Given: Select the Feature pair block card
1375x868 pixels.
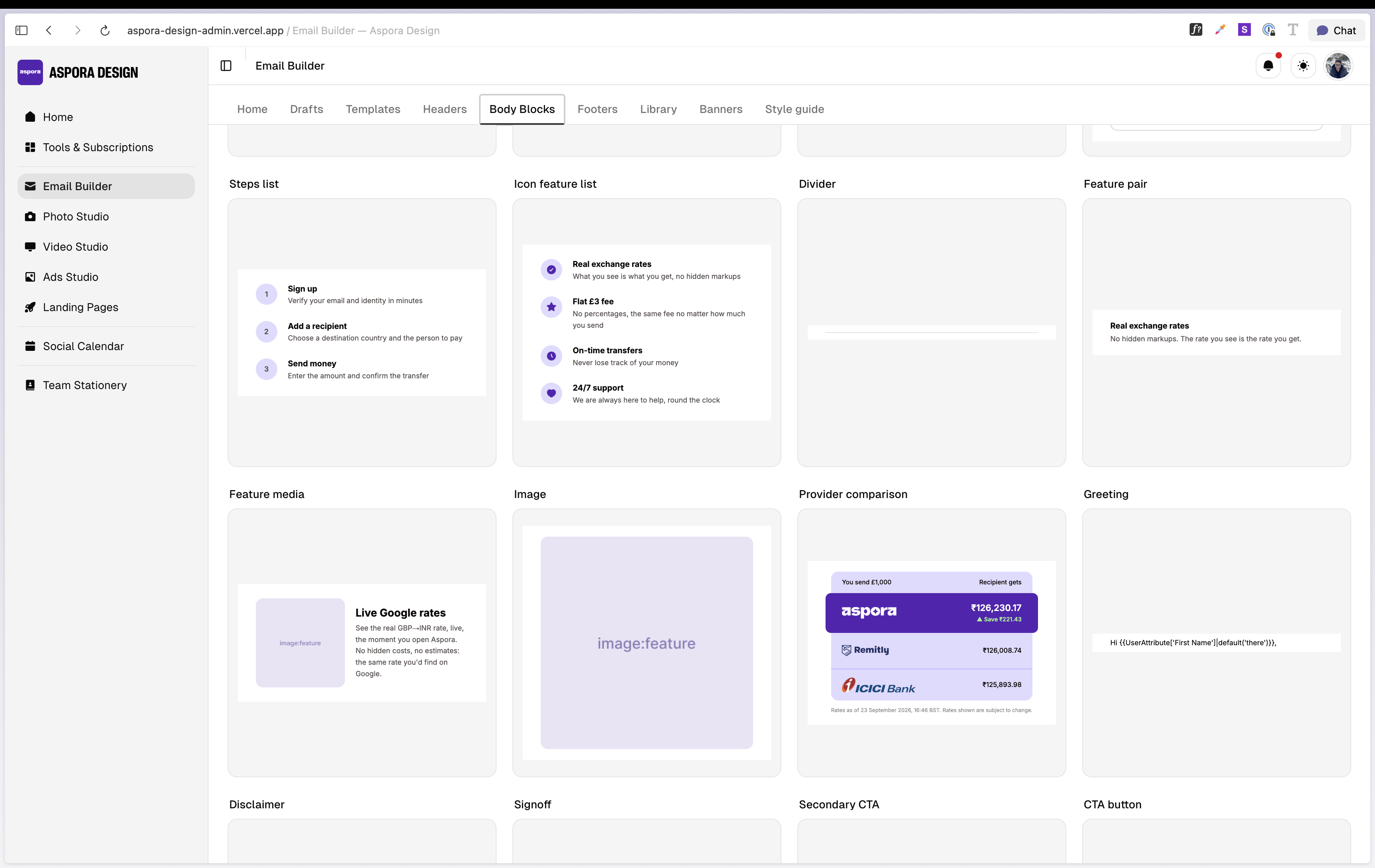Looking at the screenshot, I should click(x=1216, y=332).
